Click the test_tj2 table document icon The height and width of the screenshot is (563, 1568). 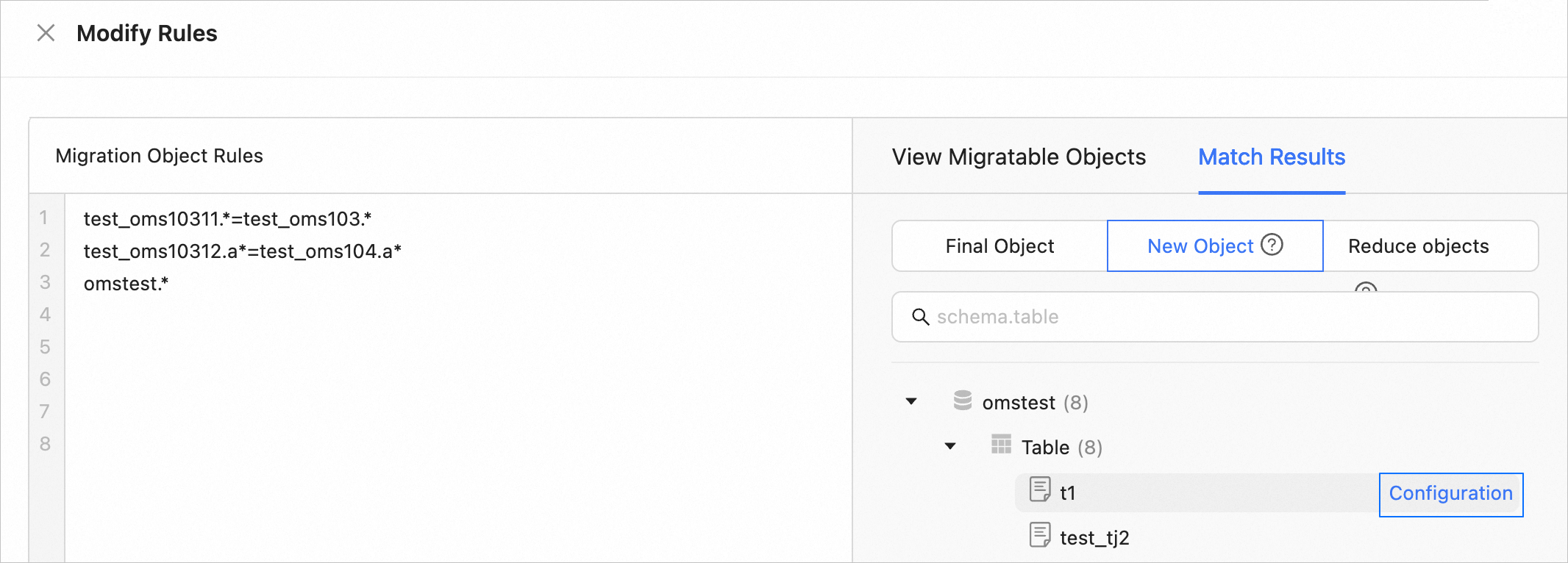1040,535
